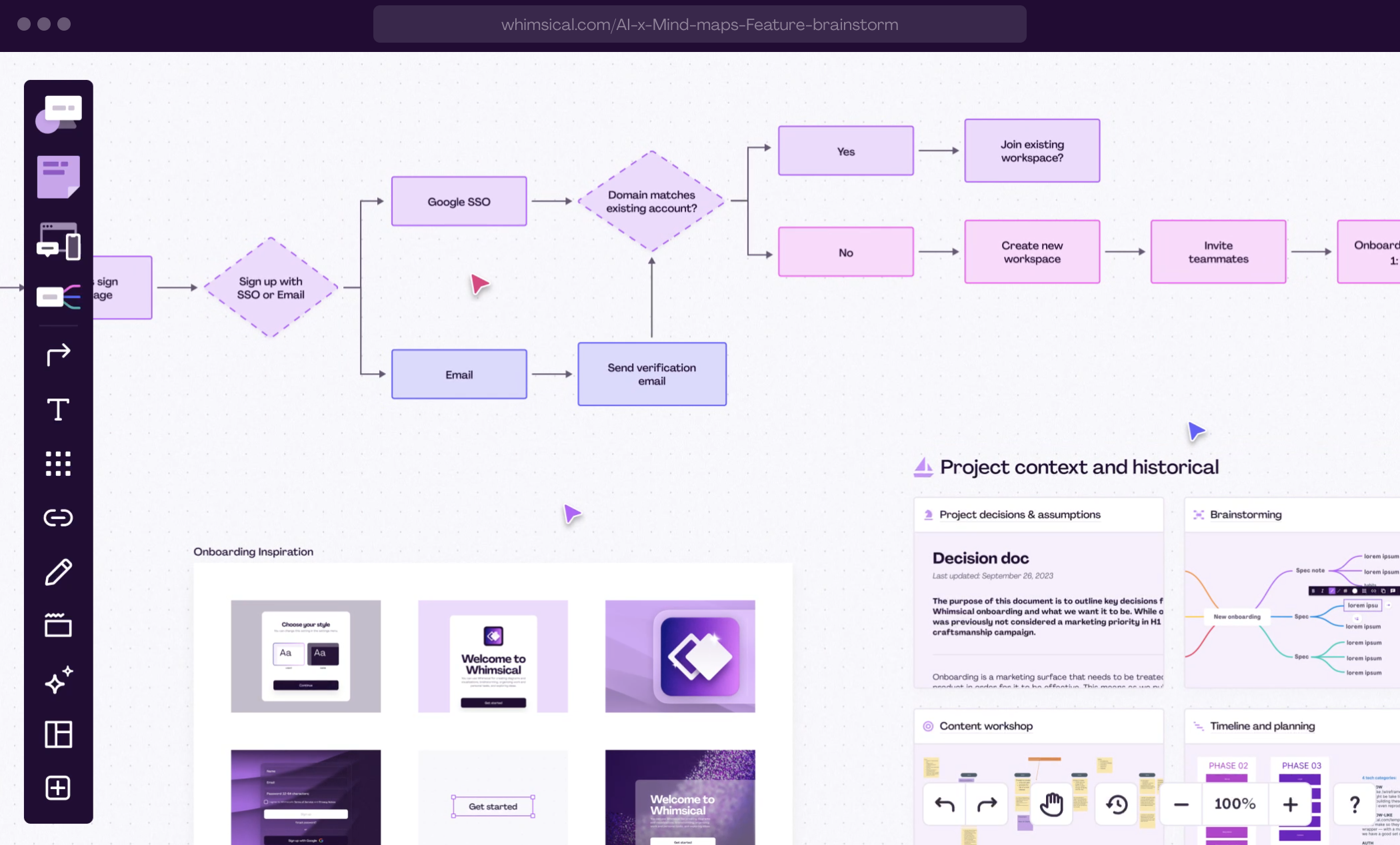The image size is (1400, 845).
Task: Select the wireframe devices tool
Action: (58, 241)
